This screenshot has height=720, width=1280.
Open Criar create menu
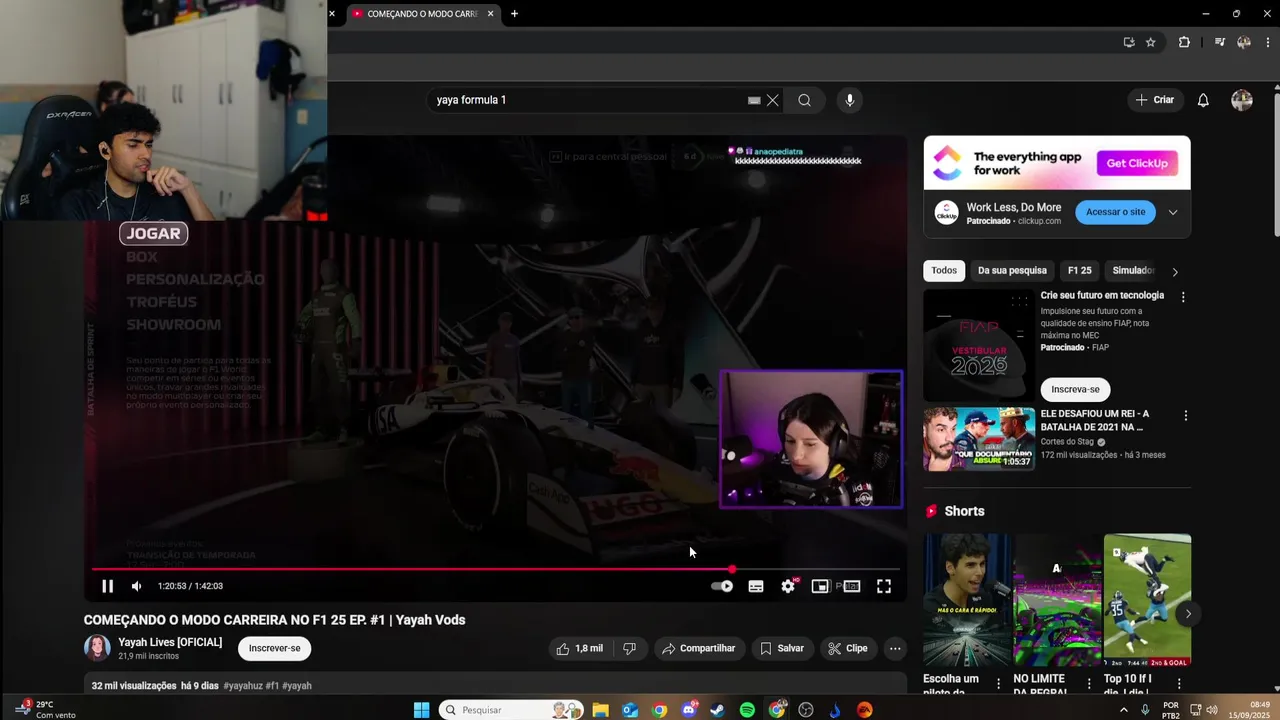(x=1155, y=100)
